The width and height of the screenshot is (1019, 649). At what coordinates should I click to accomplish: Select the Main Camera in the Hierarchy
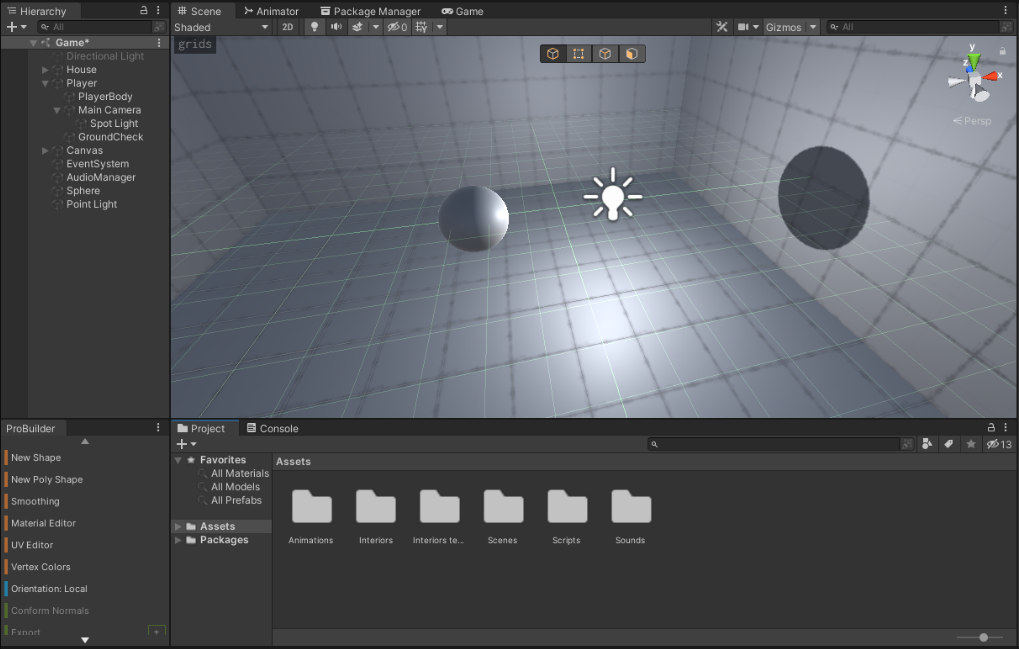pyautogui.click(x=110, y=110)
